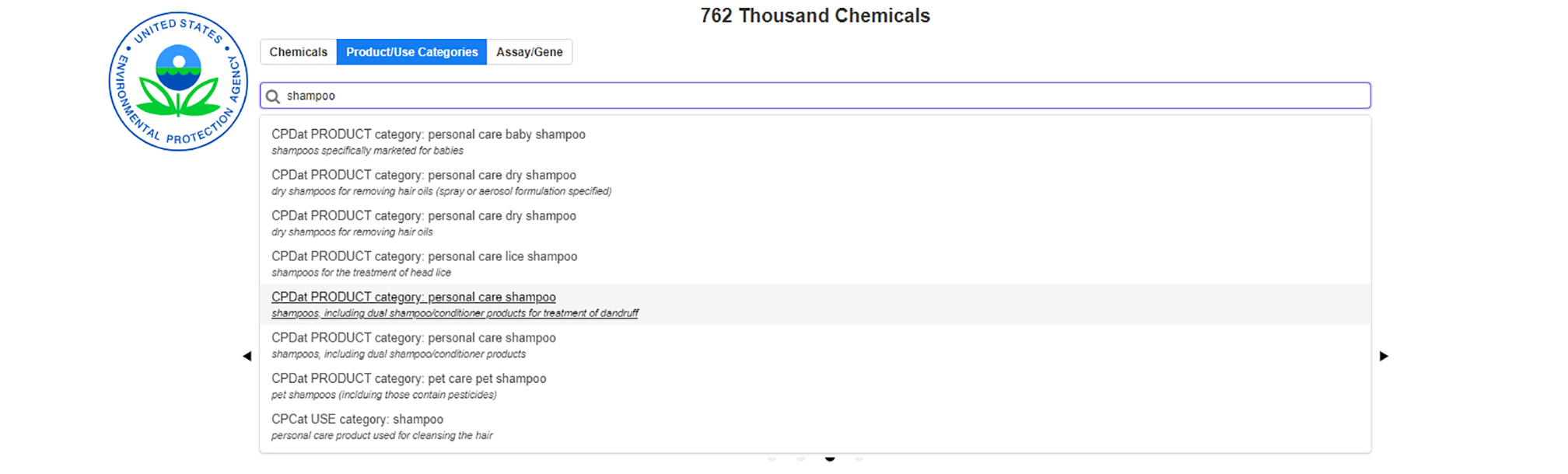Screen dimensions: 1568x474
Task: Open the Assay/Gene tab
Action: 530,52
